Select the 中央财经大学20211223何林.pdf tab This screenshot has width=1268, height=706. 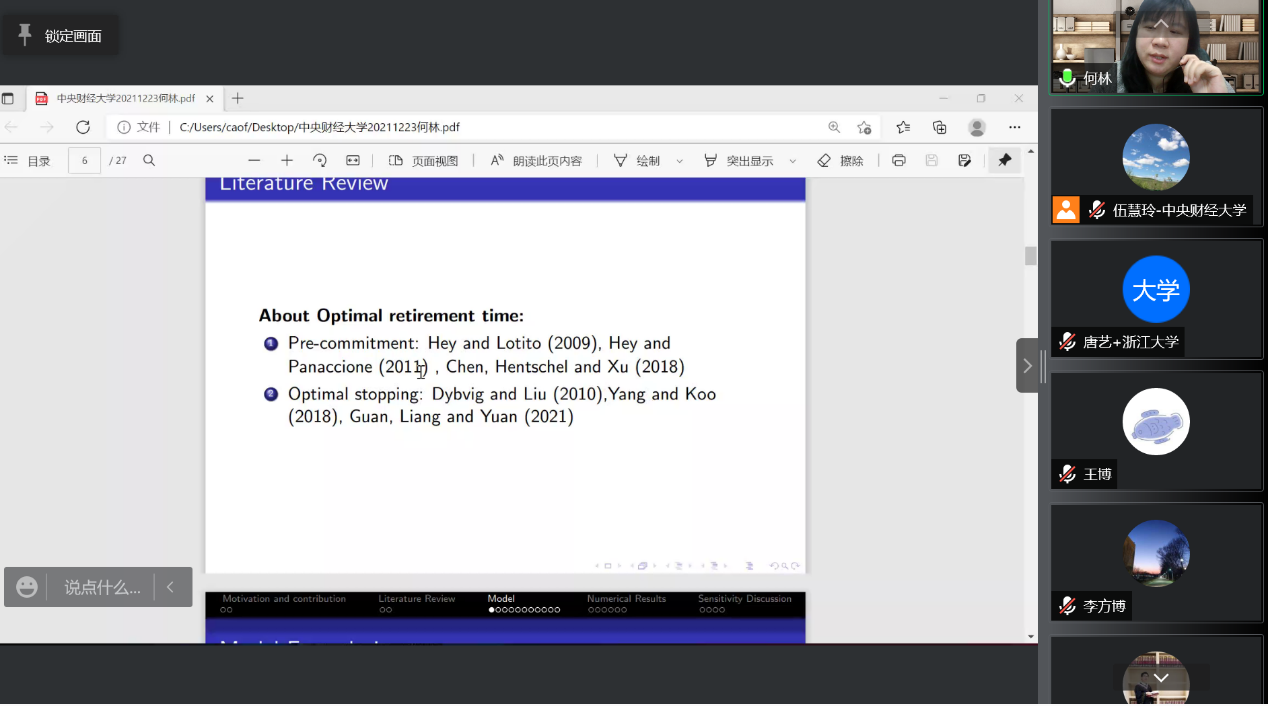tap(120, 99)
